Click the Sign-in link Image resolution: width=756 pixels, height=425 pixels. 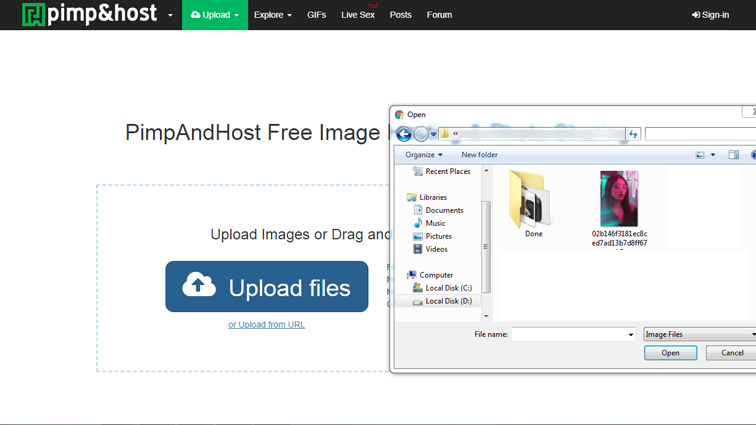[711, 15]
